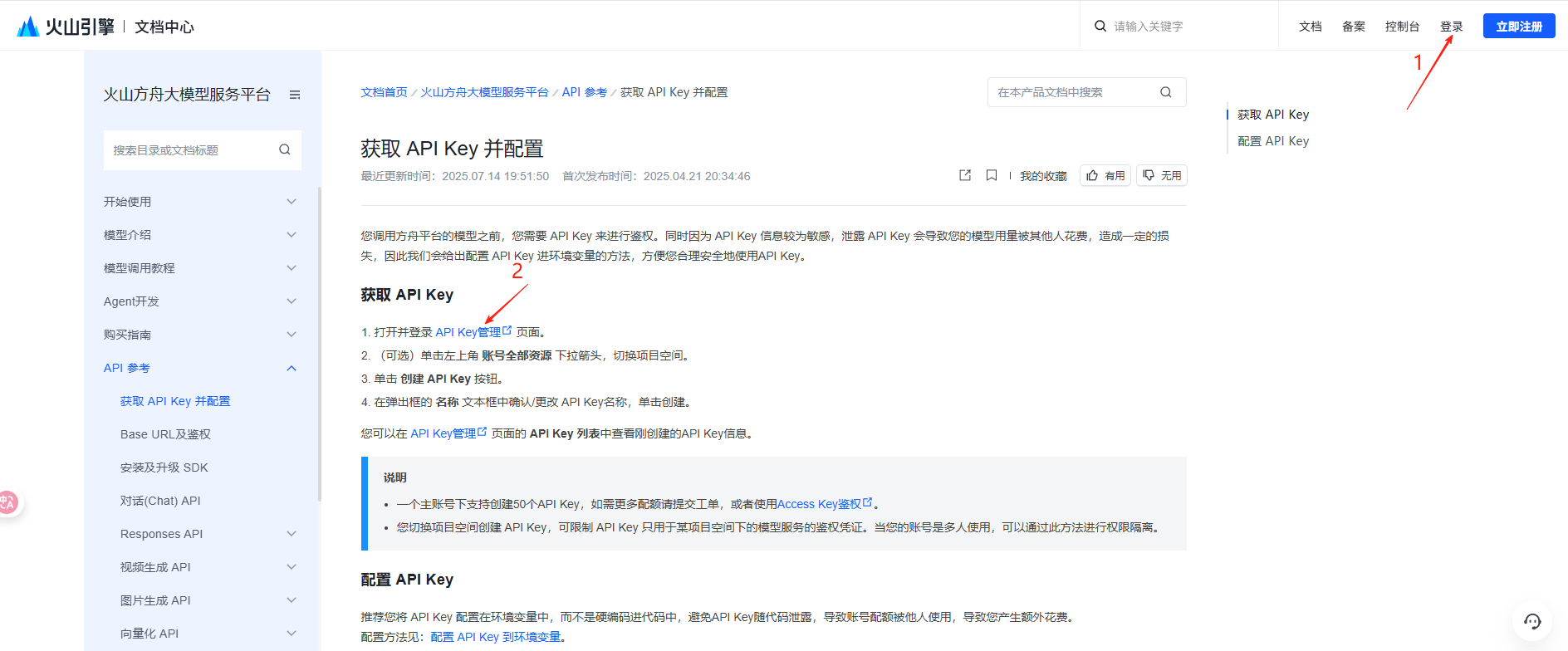Click the magnifier icon in top search
This screenshot has height=651, width=1568.
pyautogui.click(x=1100, y=26)
